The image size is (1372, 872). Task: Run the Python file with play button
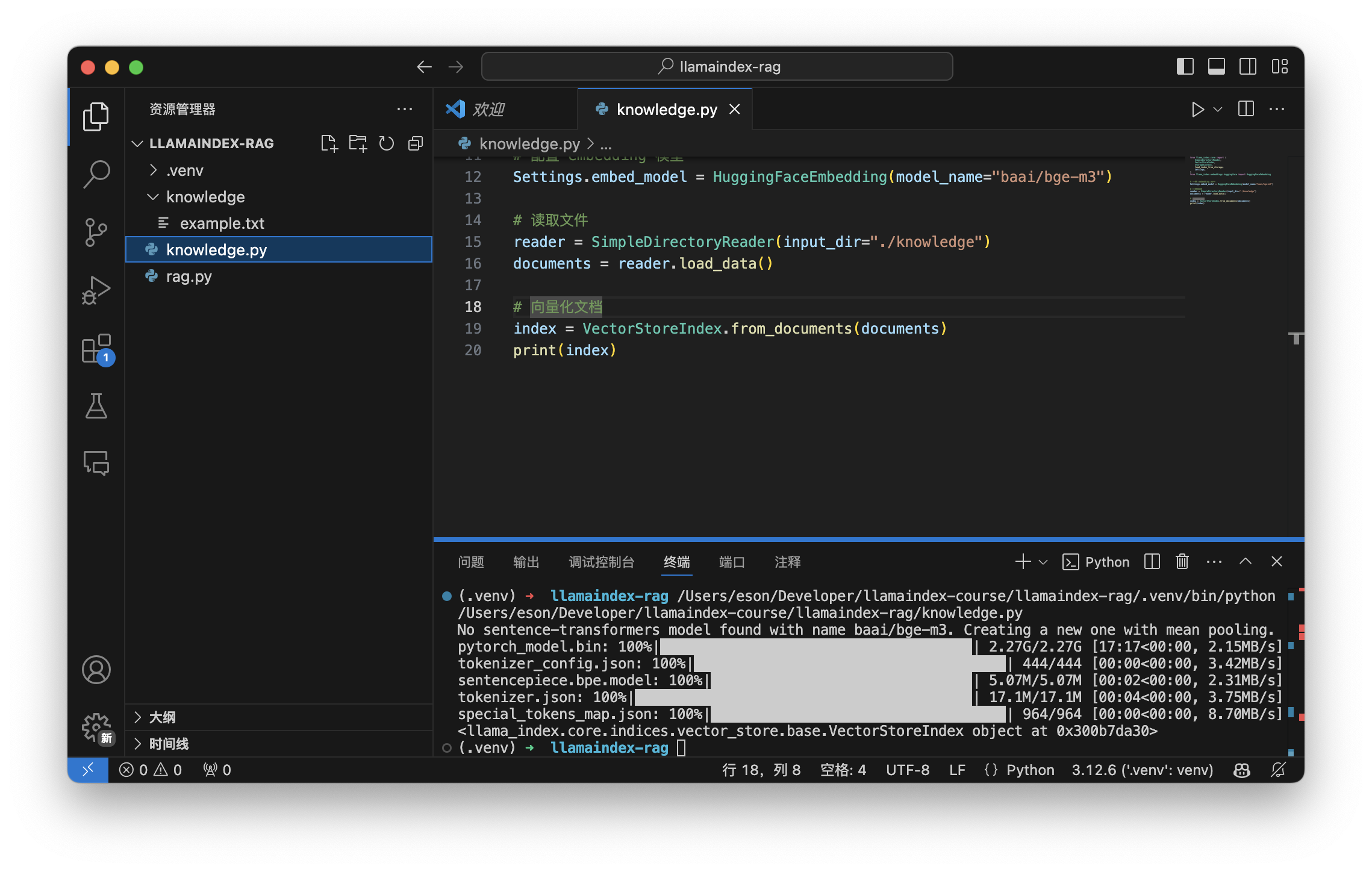click(x=1197, y=110)
